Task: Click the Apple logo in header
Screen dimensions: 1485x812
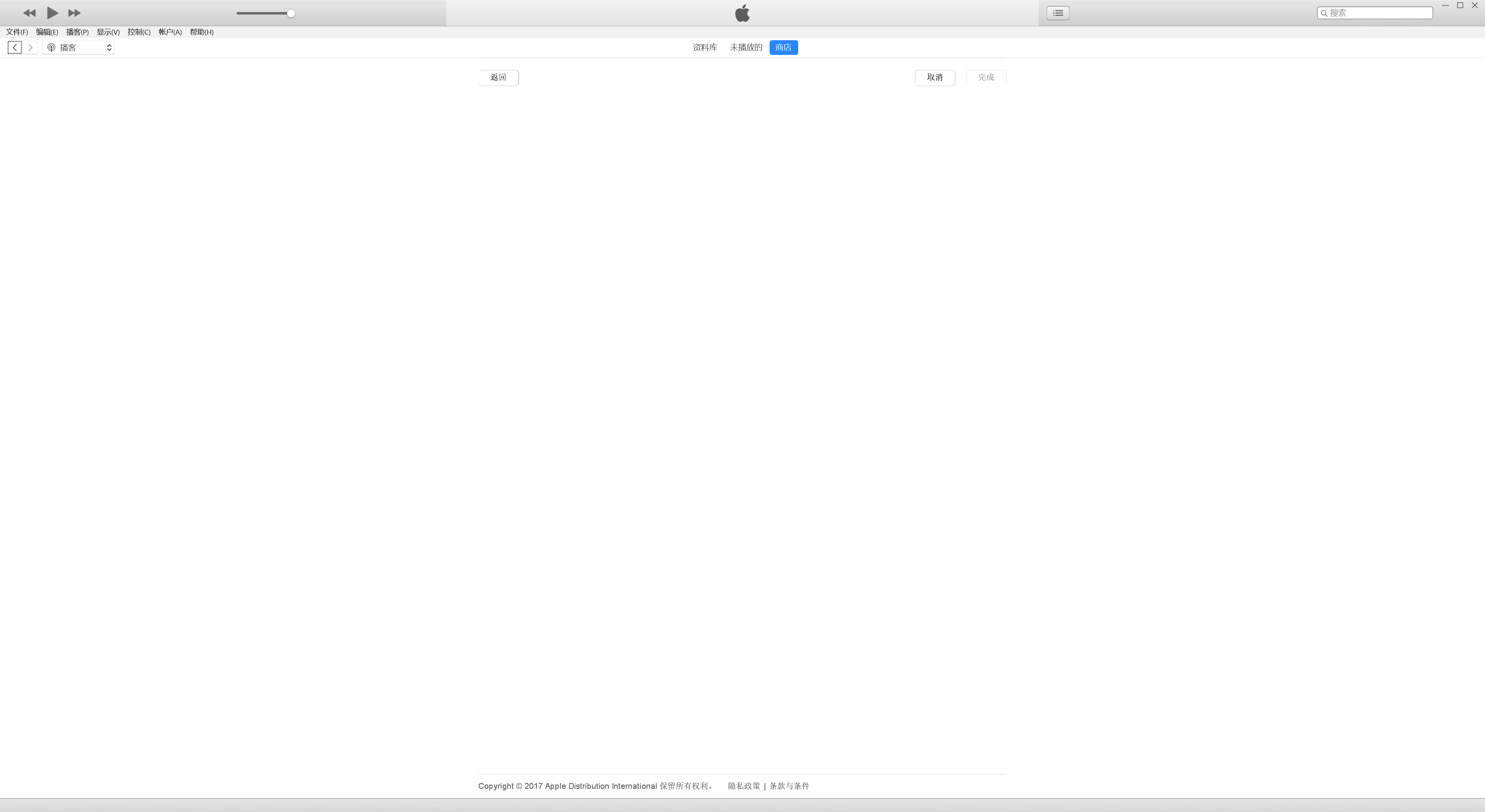Action: (742, 13)
